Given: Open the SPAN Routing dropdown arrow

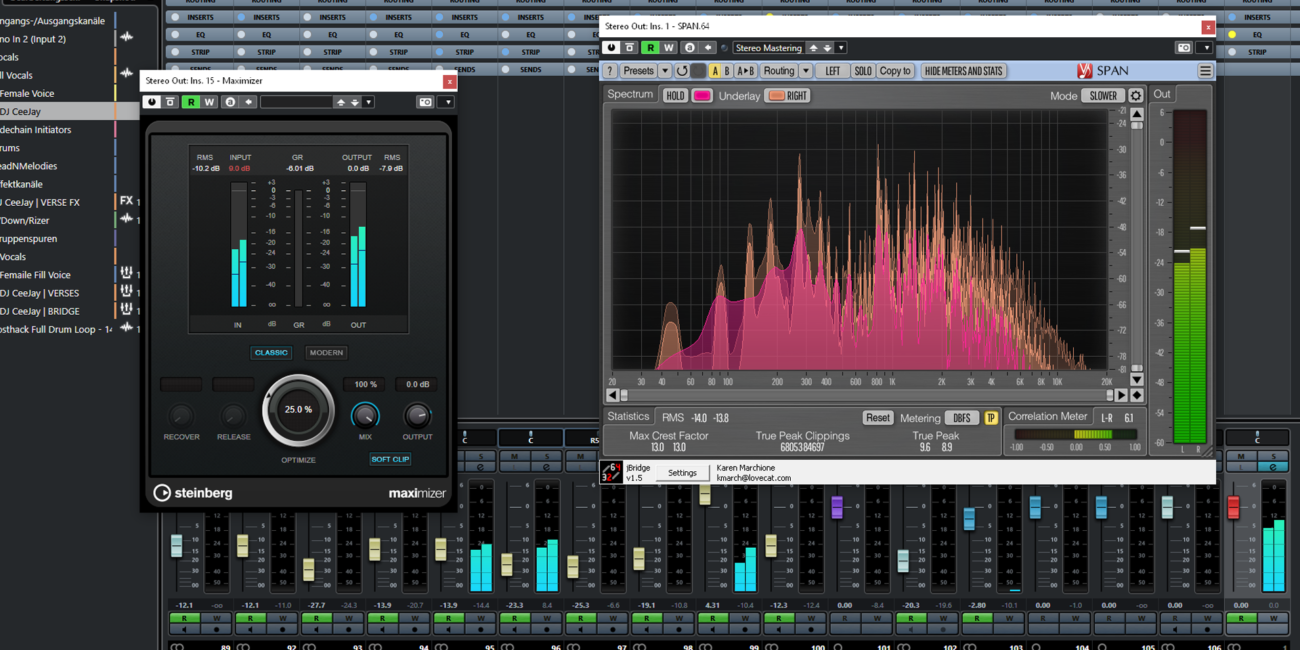Looking at the screenshot, I should pos(805,71).
